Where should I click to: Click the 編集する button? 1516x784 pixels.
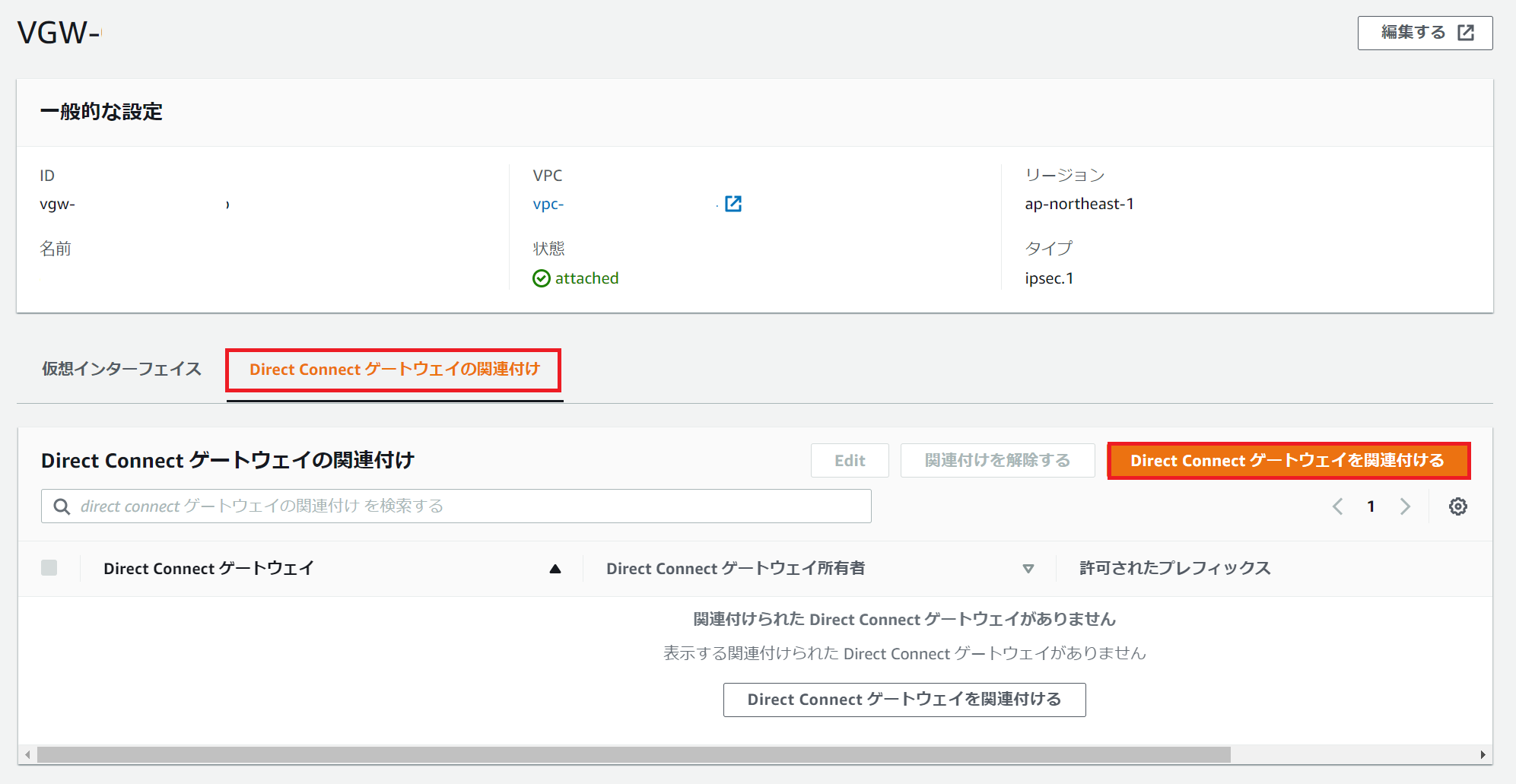pos(1425,33)
